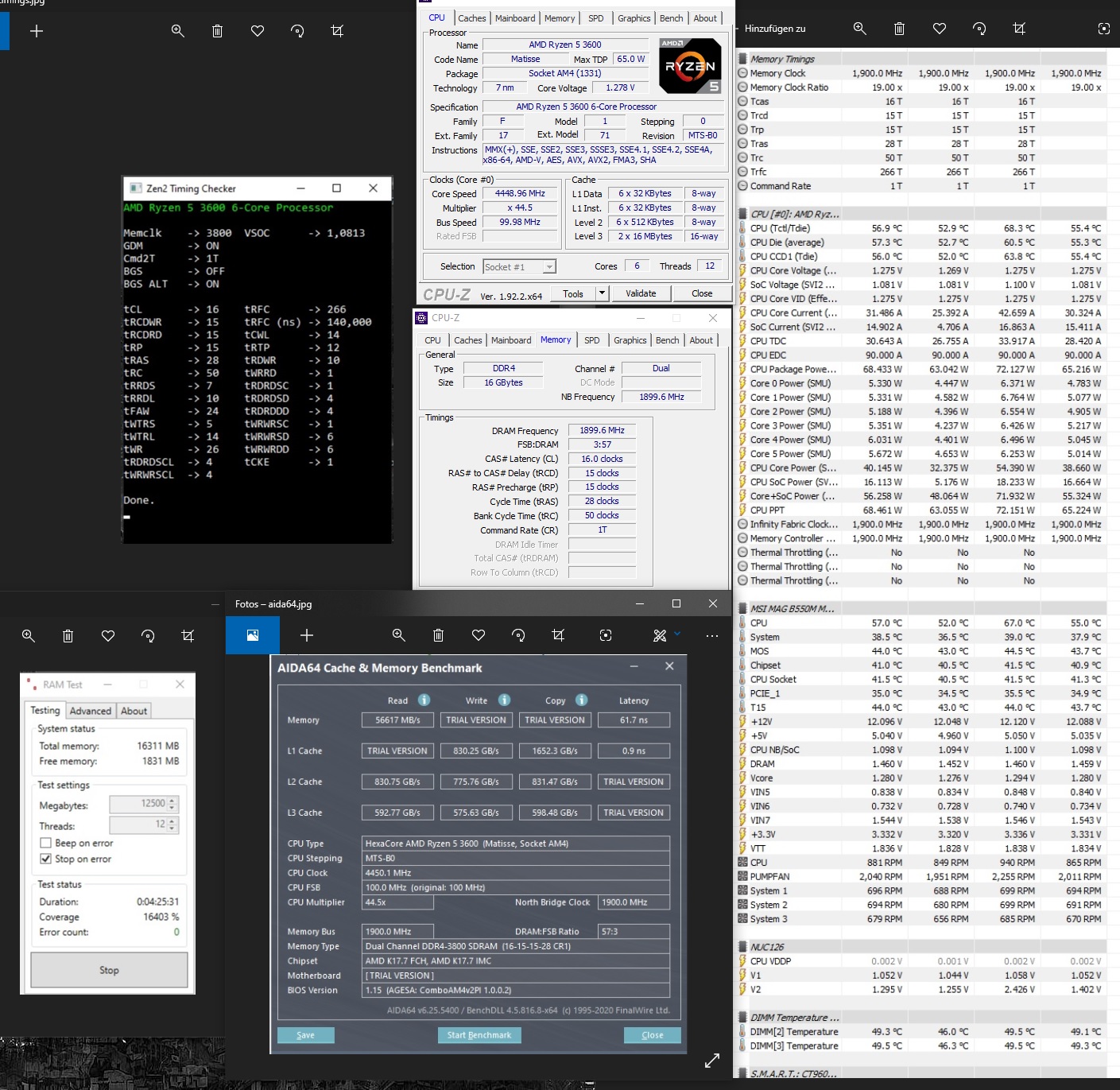Screen dimensions: 1120x1090
Task: Adjust the Megabytes spinner arrows in RAM Test
Action: (172, 804)
